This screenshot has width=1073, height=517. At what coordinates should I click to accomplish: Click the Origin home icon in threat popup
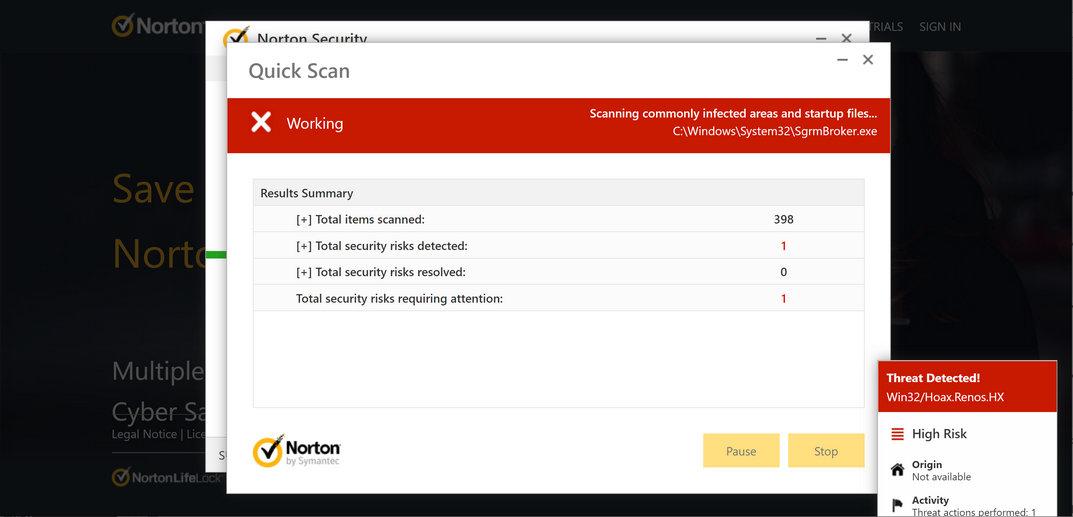(x=898, y=470)
